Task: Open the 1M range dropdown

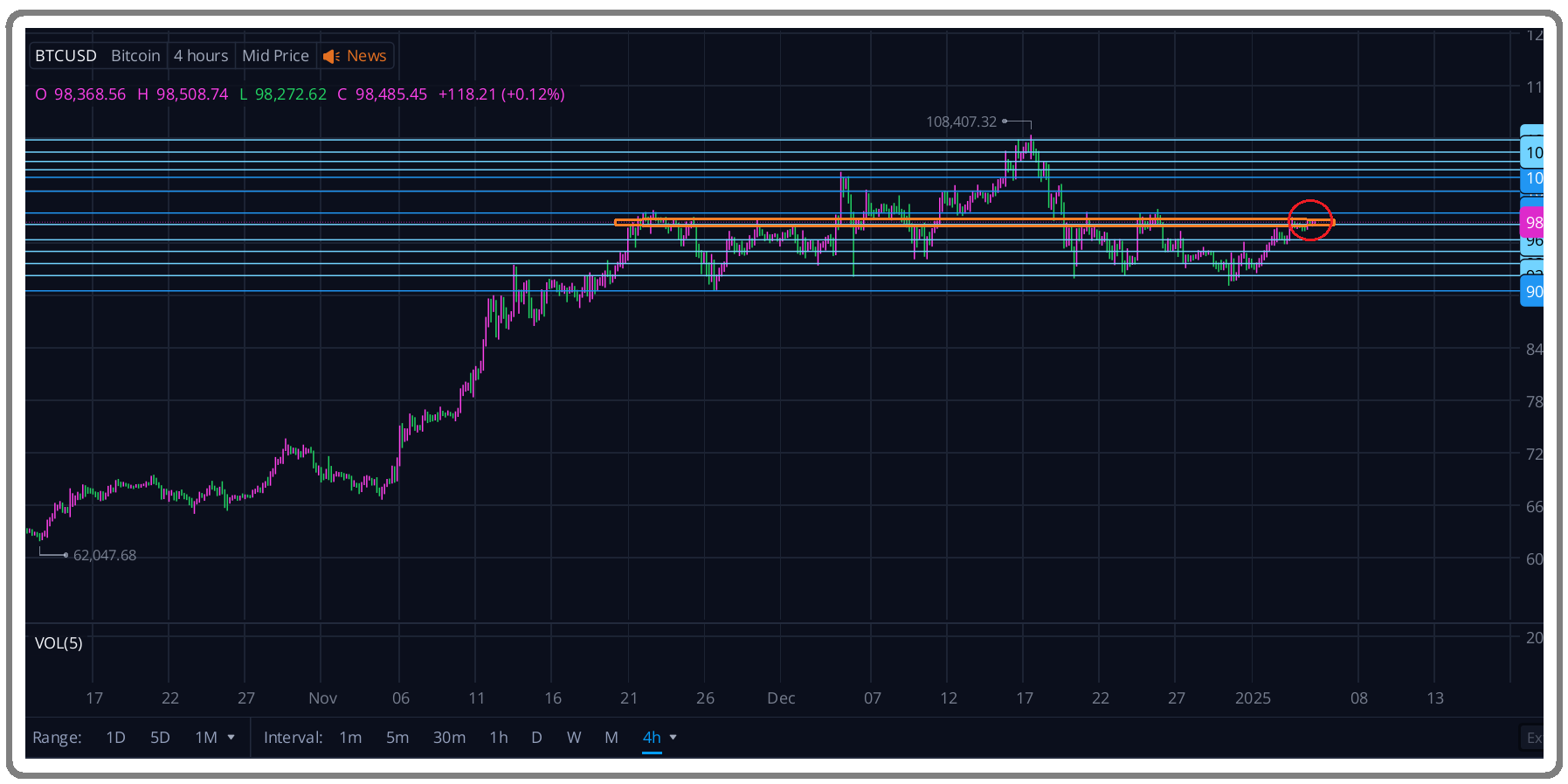Action: coord(215,738)
